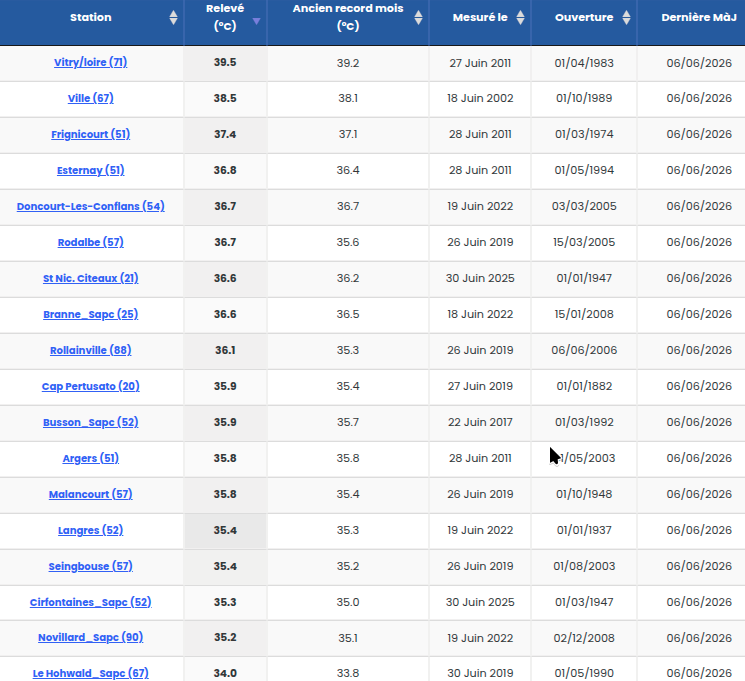This screenshot has height=681, width=745.
Task: Select old record 38.1 cell
Action: 348,98
